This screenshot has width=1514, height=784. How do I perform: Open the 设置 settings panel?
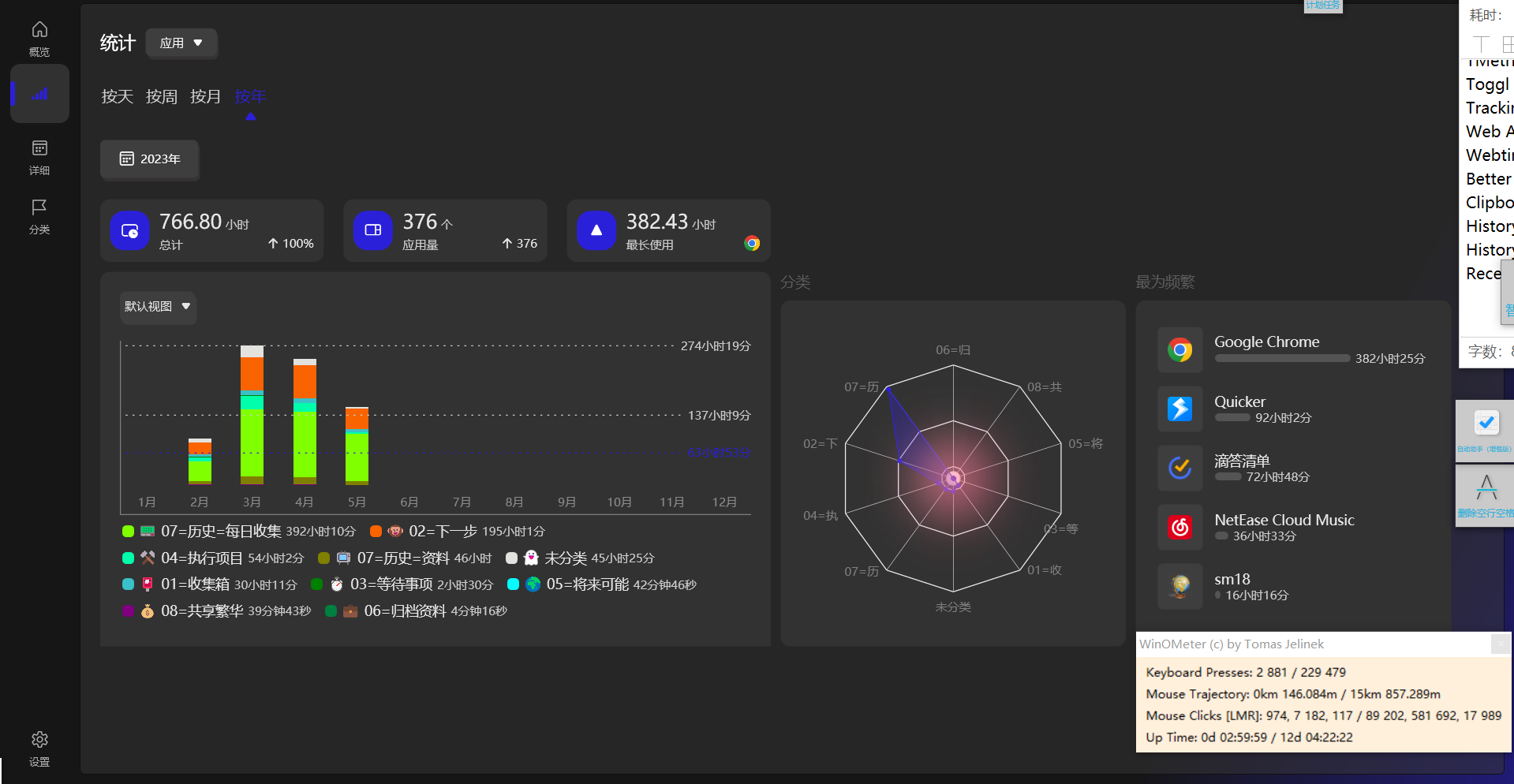[39, 748]
